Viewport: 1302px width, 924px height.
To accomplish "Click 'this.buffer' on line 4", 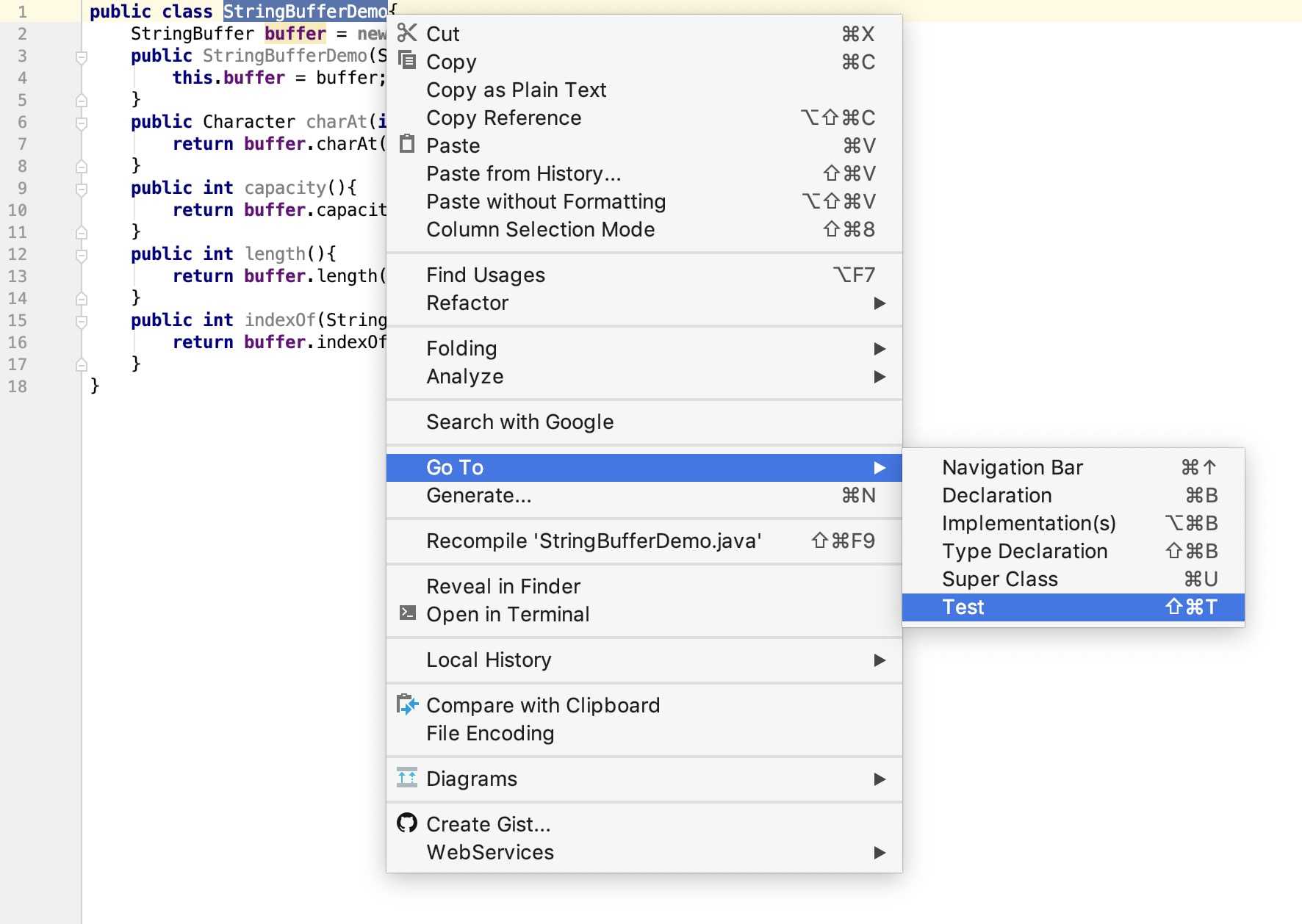I will tap(229, 78).
